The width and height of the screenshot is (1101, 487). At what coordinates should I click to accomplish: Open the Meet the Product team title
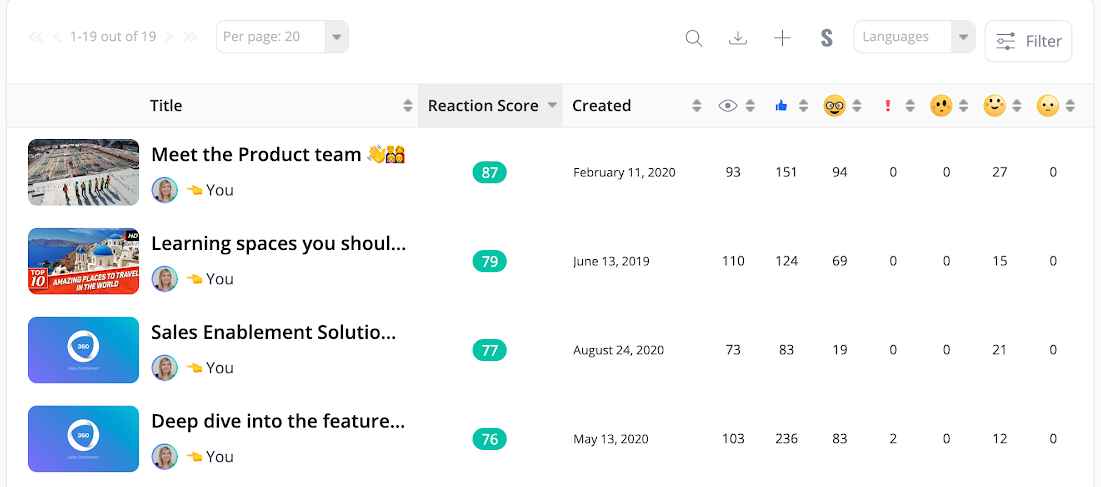click(279, 154)
